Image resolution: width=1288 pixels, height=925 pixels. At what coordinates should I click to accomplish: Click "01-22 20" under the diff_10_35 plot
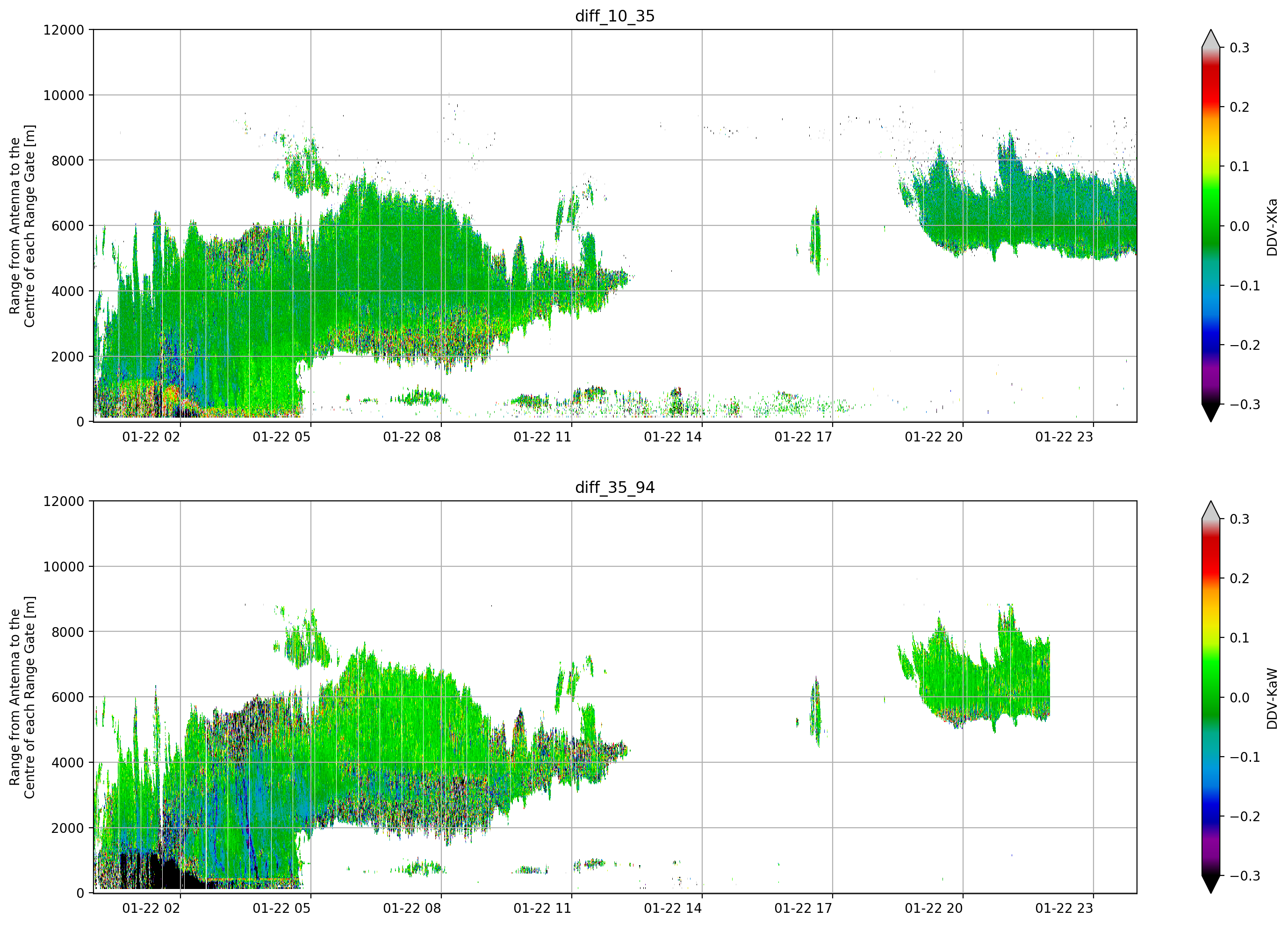click(x=934, y=437)
